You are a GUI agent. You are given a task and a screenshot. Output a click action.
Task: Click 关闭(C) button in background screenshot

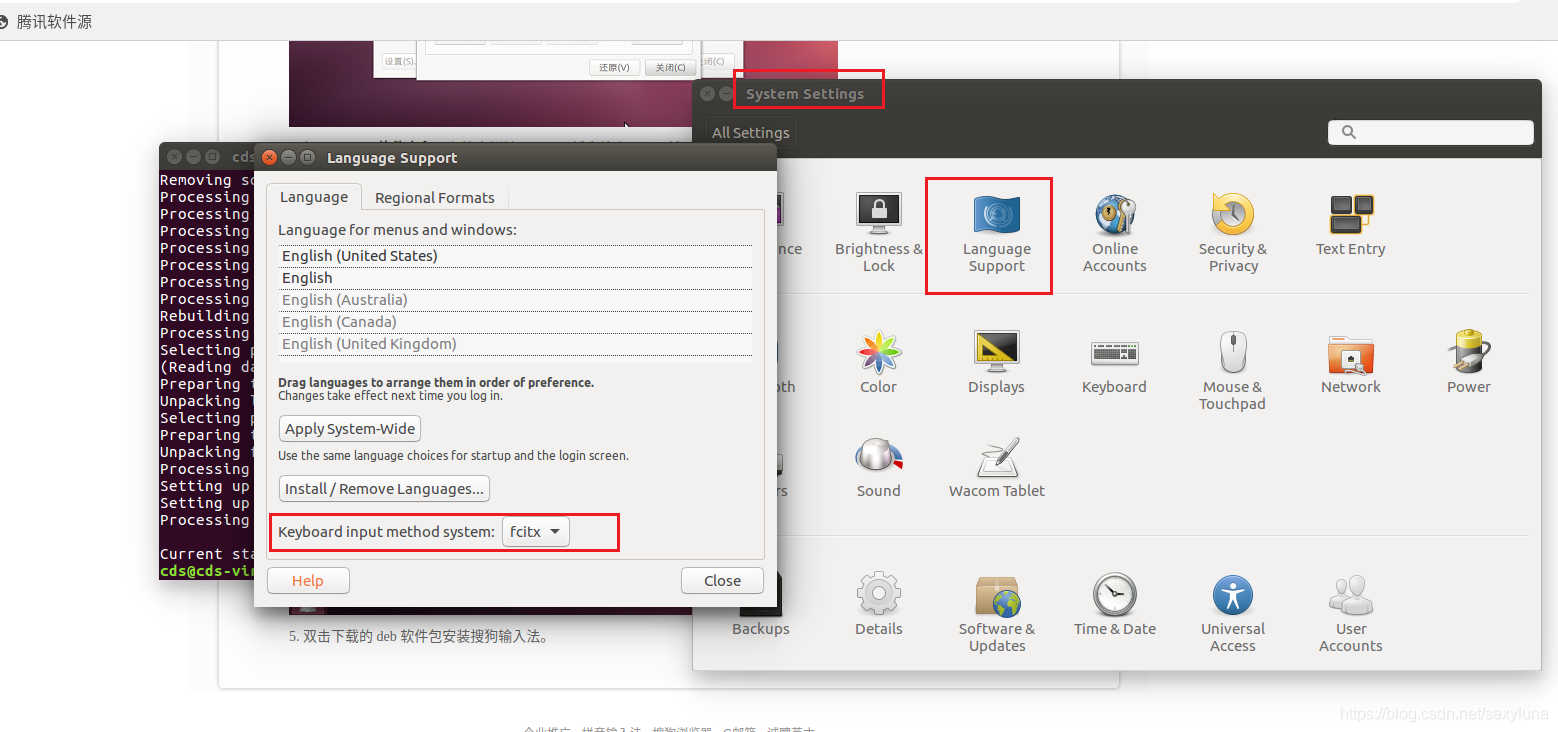tap(670, 68)
